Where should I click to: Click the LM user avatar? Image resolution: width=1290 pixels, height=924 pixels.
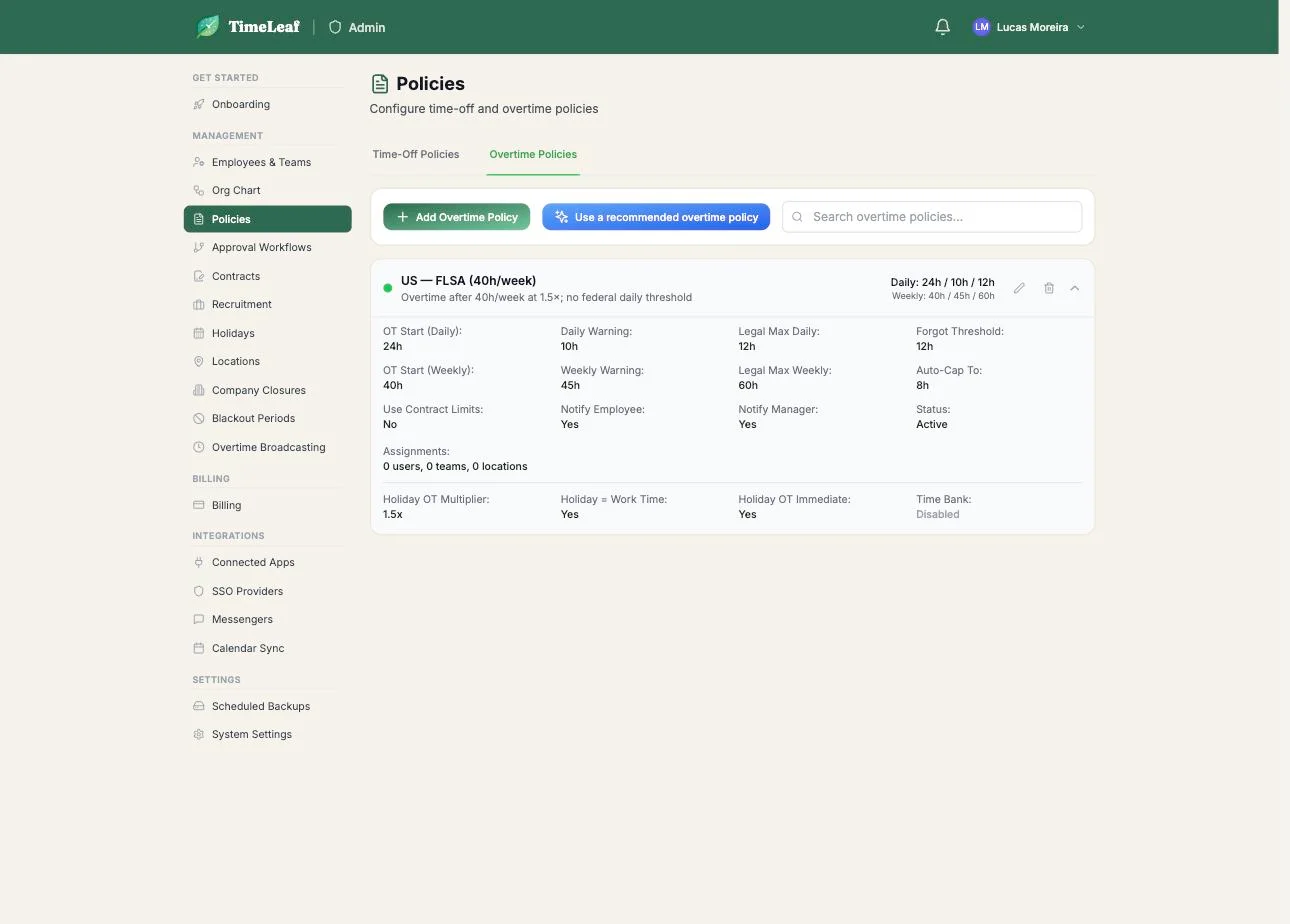(x=981, y=27)
